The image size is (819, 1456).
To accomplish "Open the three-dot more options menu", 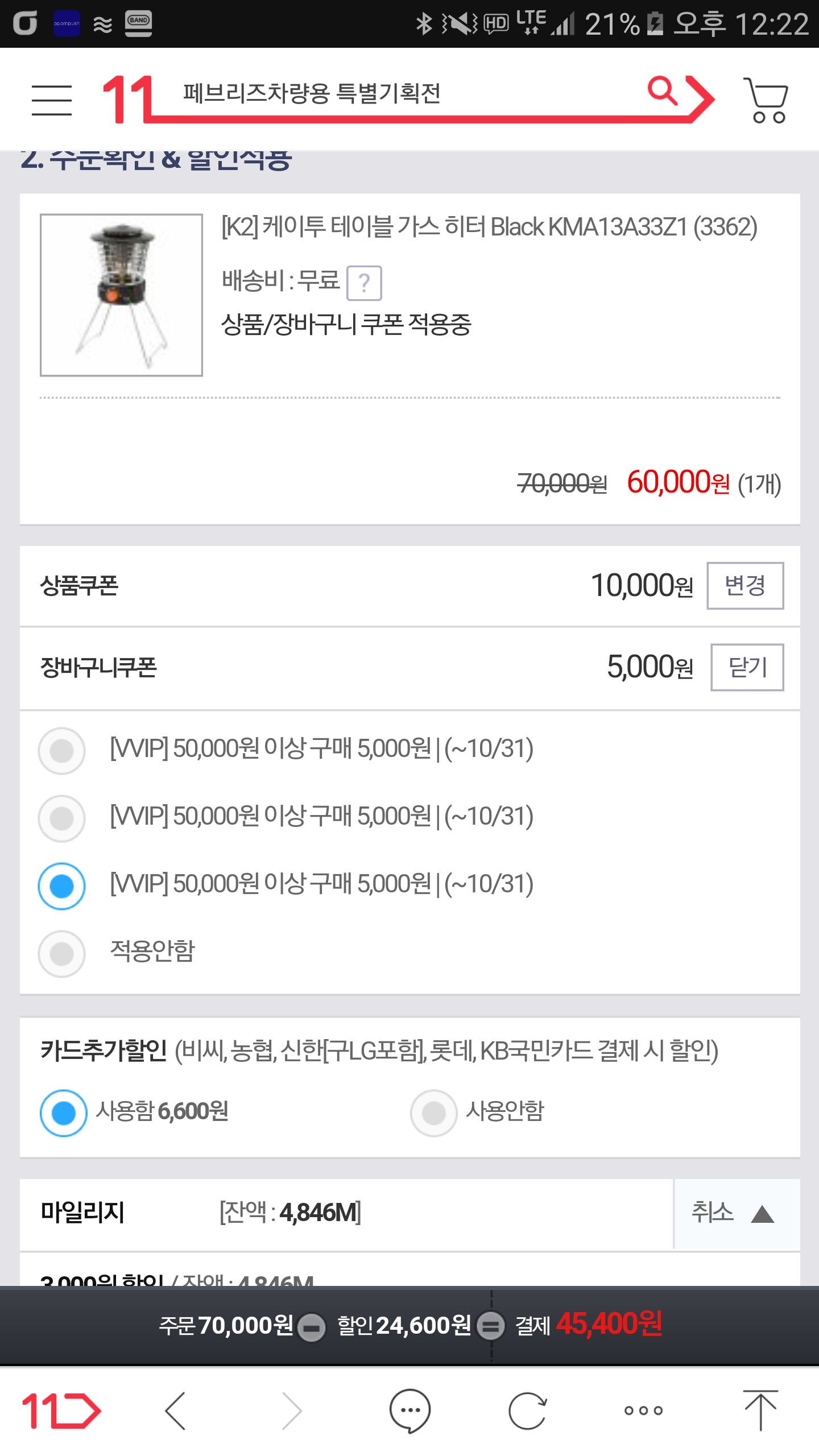I will point(643,1410).
